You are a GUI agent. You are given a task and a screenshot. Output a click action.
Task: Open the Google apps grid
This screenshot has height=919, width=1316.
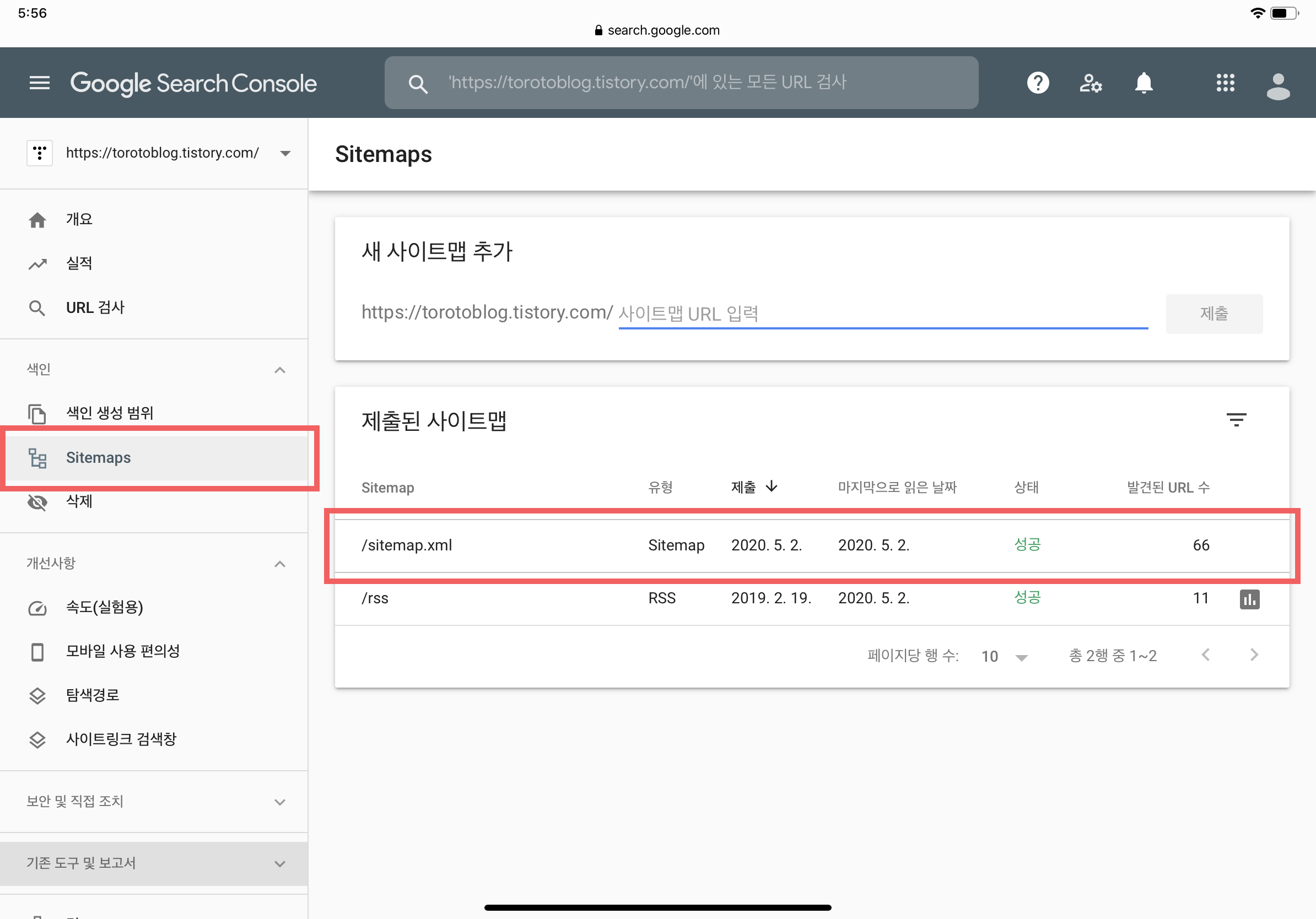1225,83
